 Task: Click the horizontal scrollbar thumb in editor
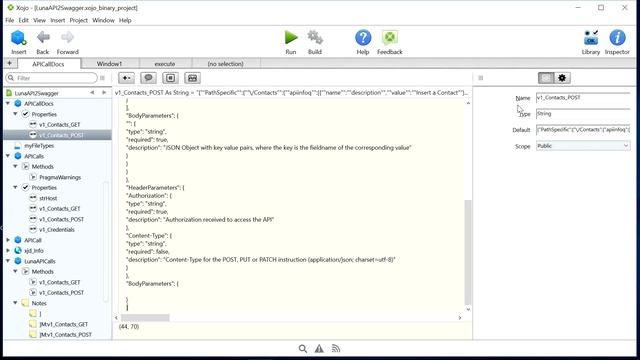tap(145, 318)
